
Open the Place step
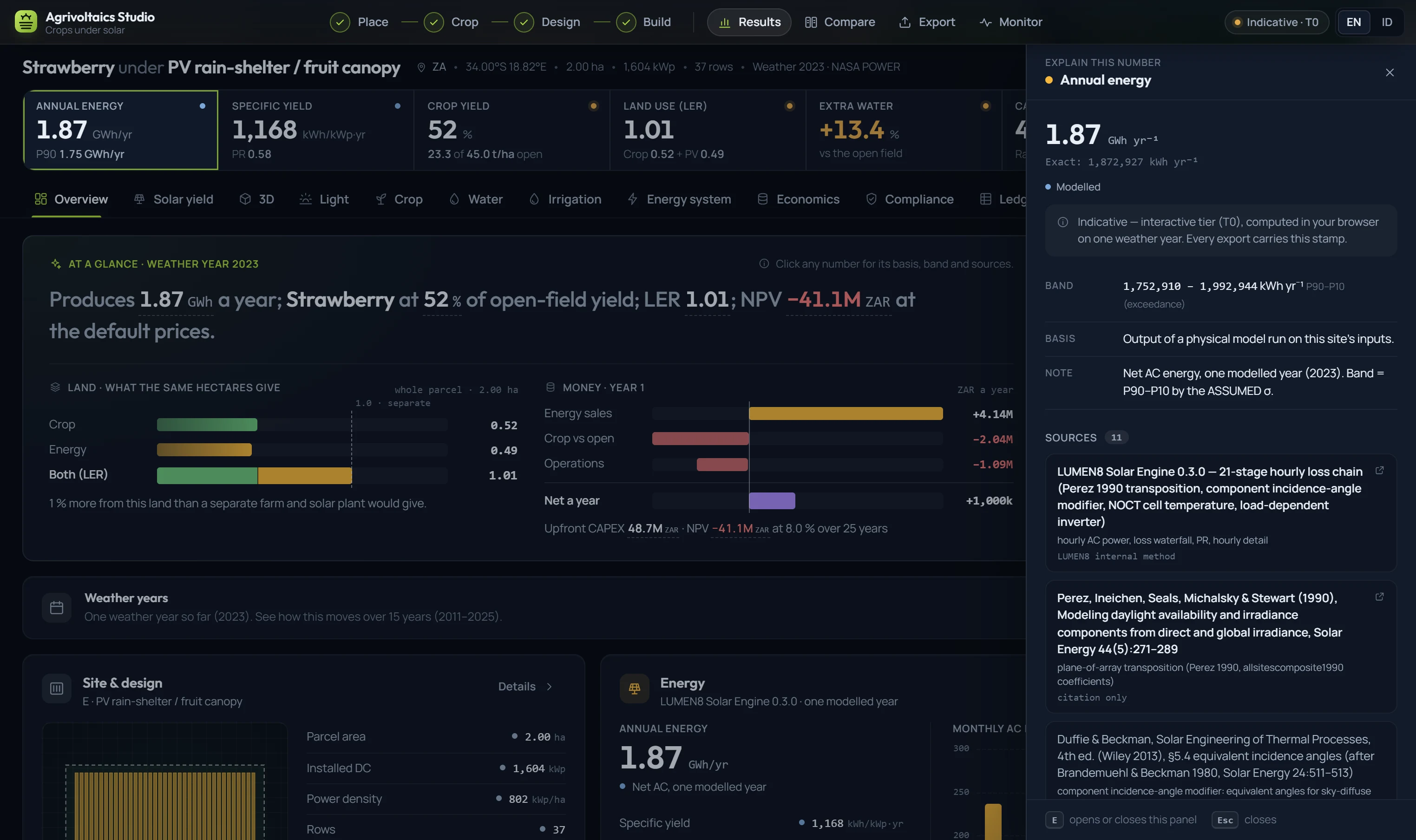[360, 22]
